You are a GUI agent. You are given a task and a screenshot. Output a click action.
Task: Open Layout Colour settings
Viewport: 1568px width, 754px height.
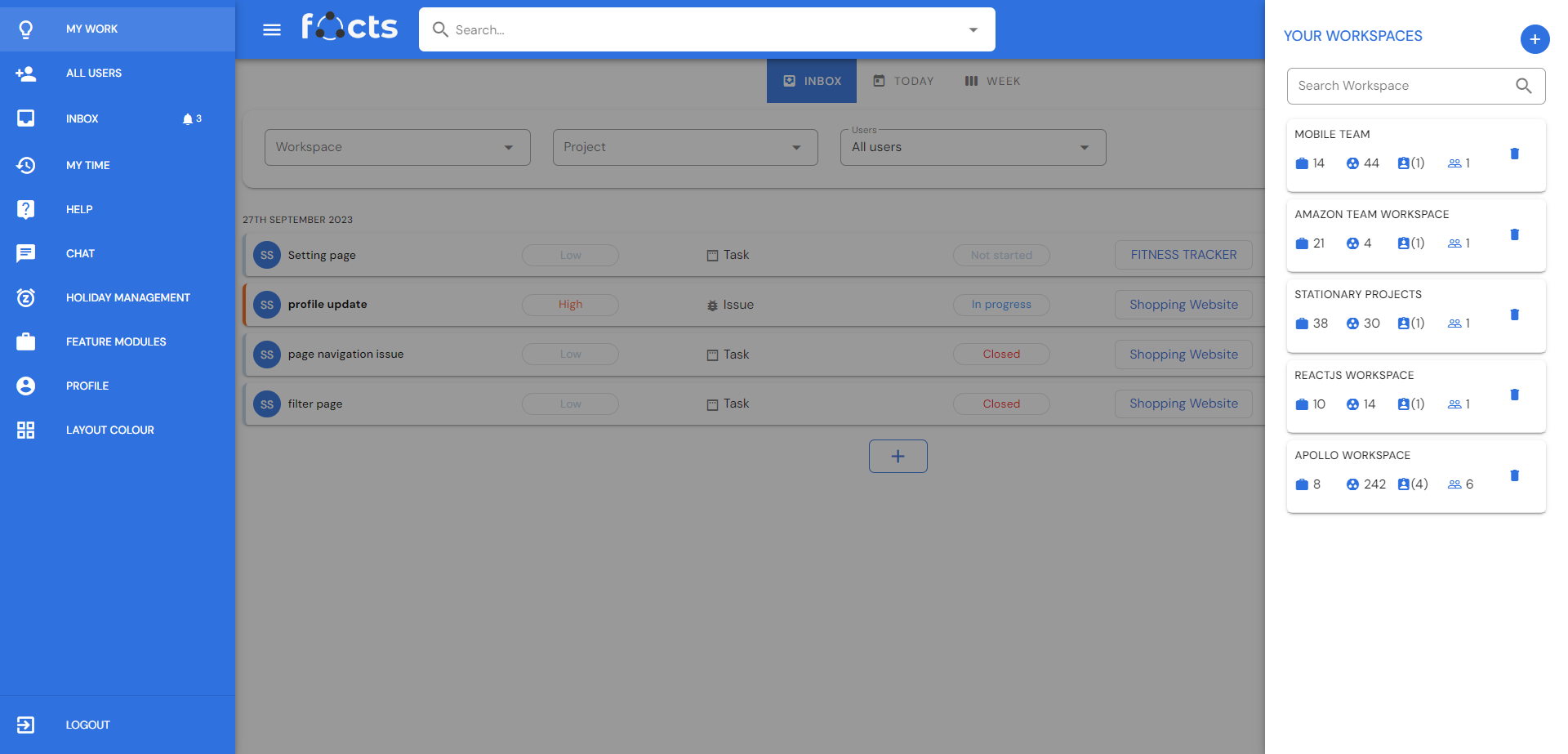tap(109, 430)
